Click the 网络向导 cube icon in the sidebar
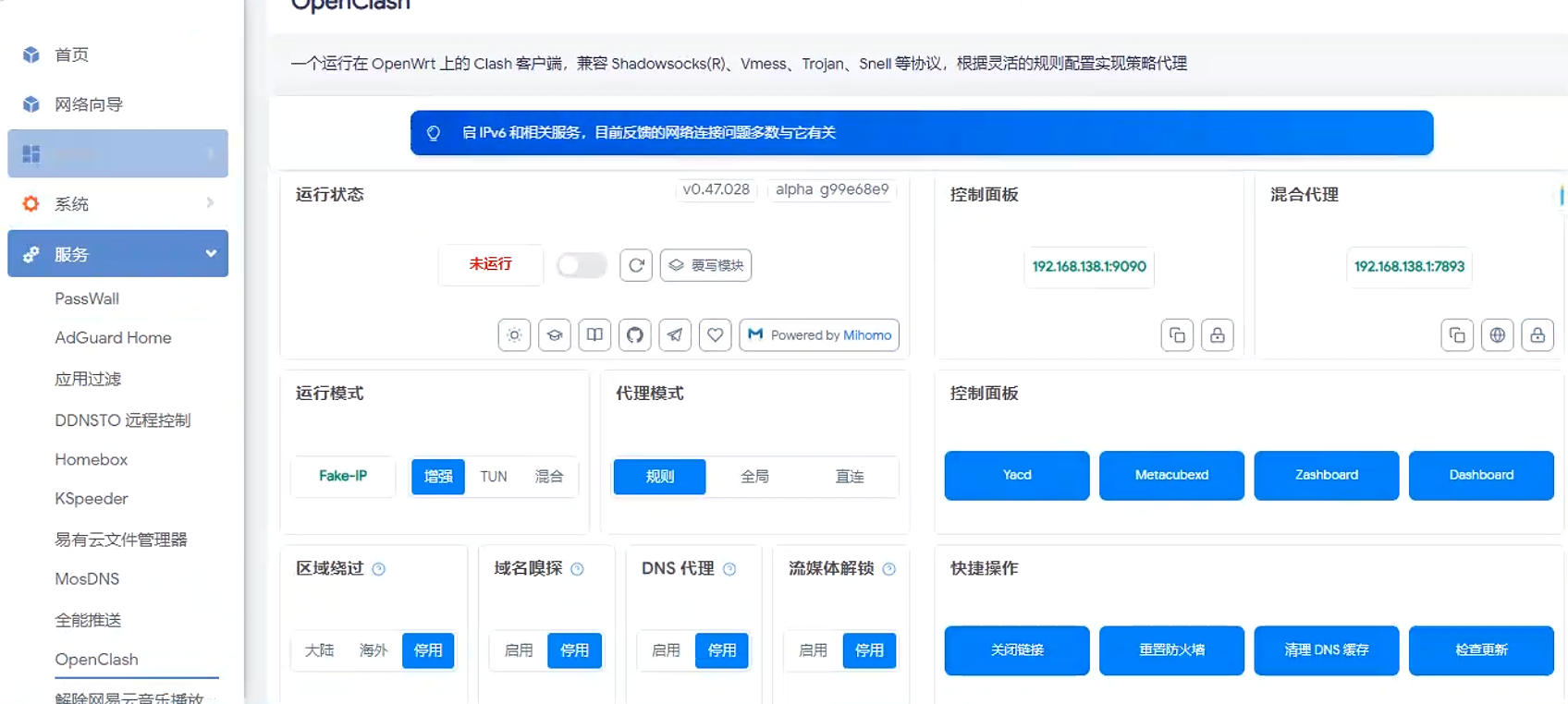This screenshot has width=1568, height=704. [x=31, y=104]
